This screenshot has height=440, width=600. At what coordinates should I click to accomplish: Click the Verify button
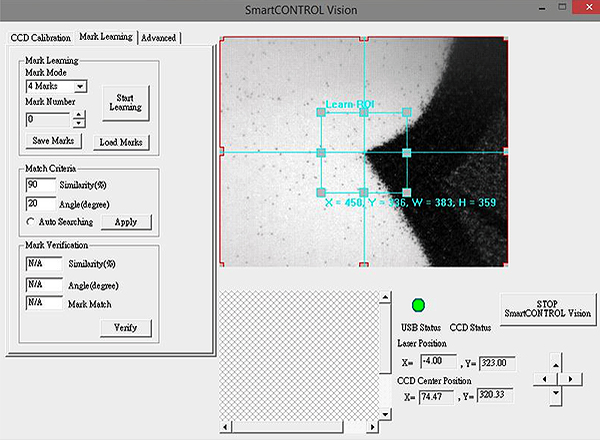(125, 327)
